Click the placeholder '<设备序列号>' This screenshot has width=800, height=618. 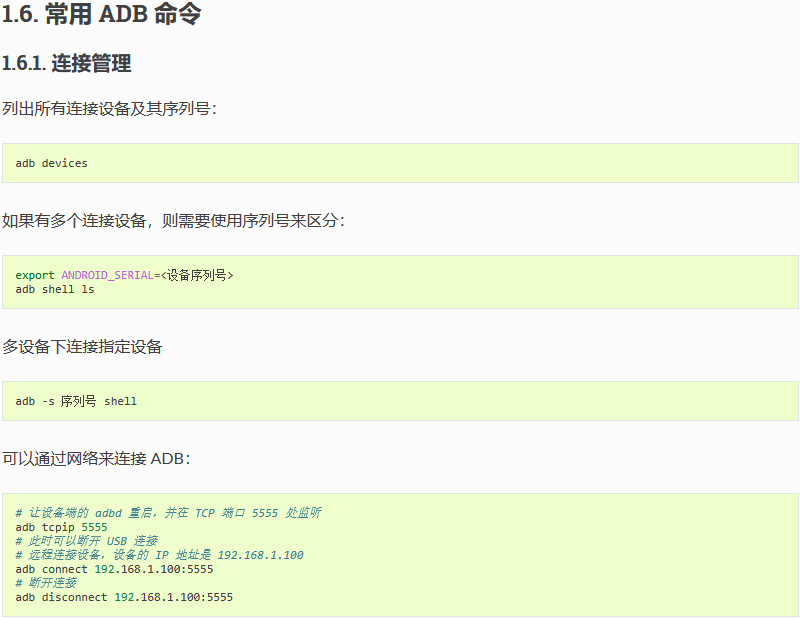(x=197, y=276)
